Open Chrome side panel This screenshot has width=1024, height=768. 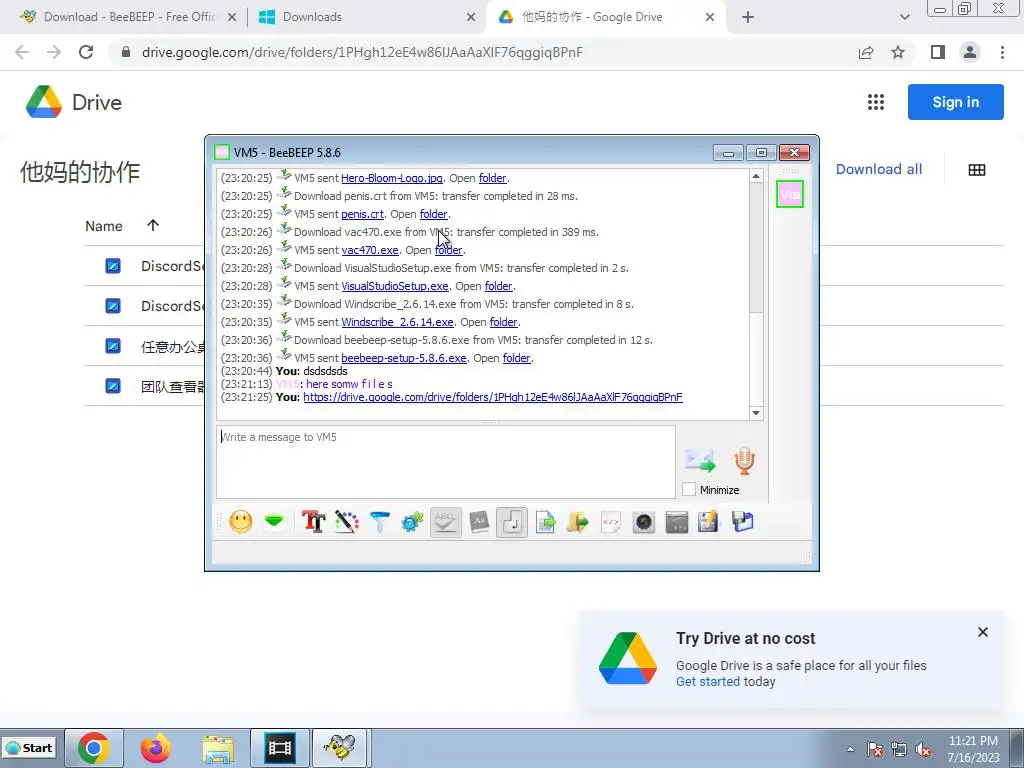point(938,52)
